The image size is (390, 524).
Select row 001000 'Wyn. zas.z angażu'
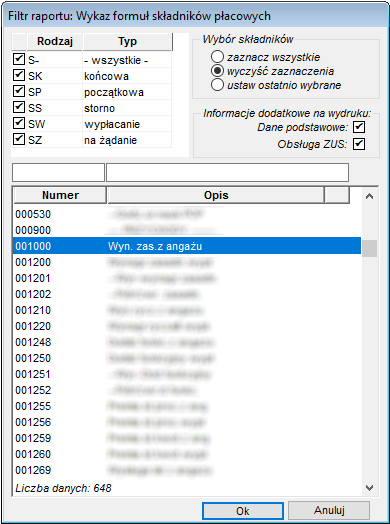tap(187, 246)
